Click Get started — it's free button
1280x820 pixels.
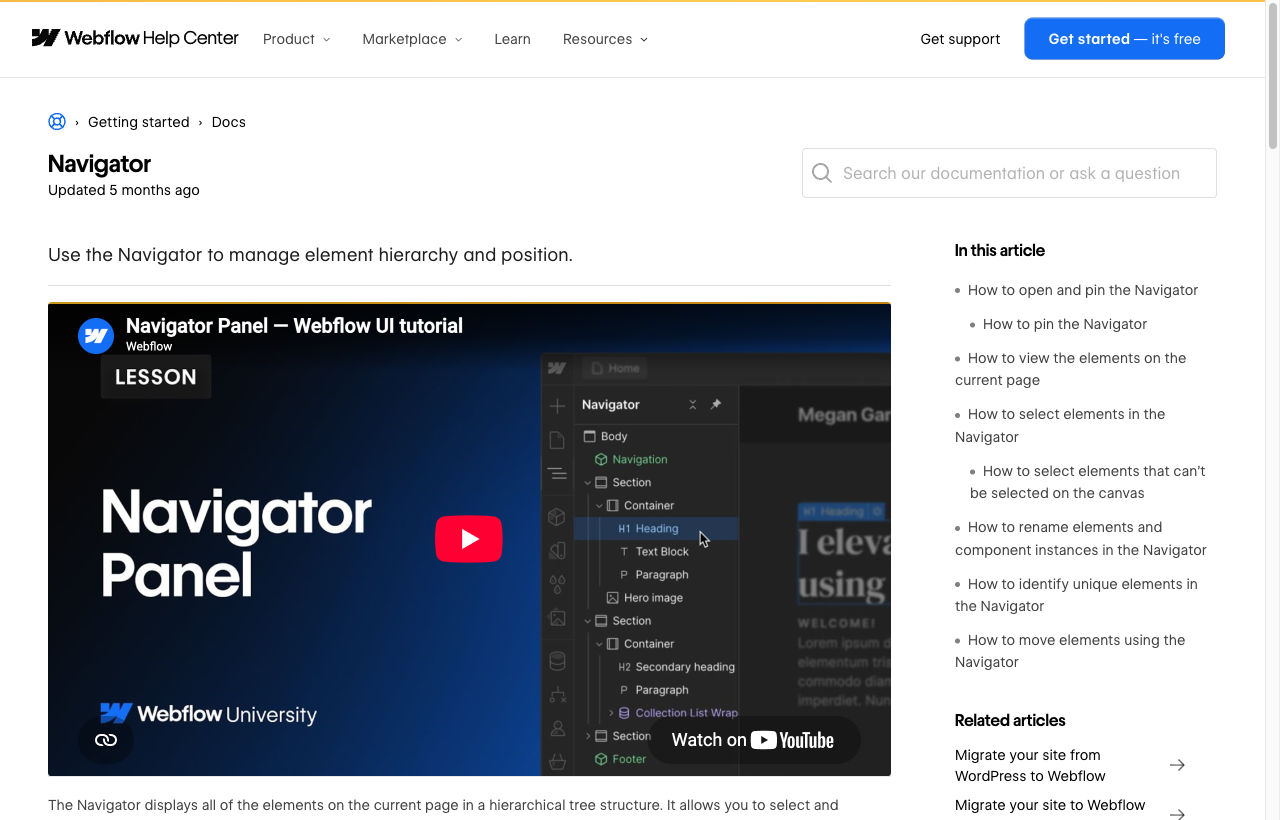coord(1124,39)
